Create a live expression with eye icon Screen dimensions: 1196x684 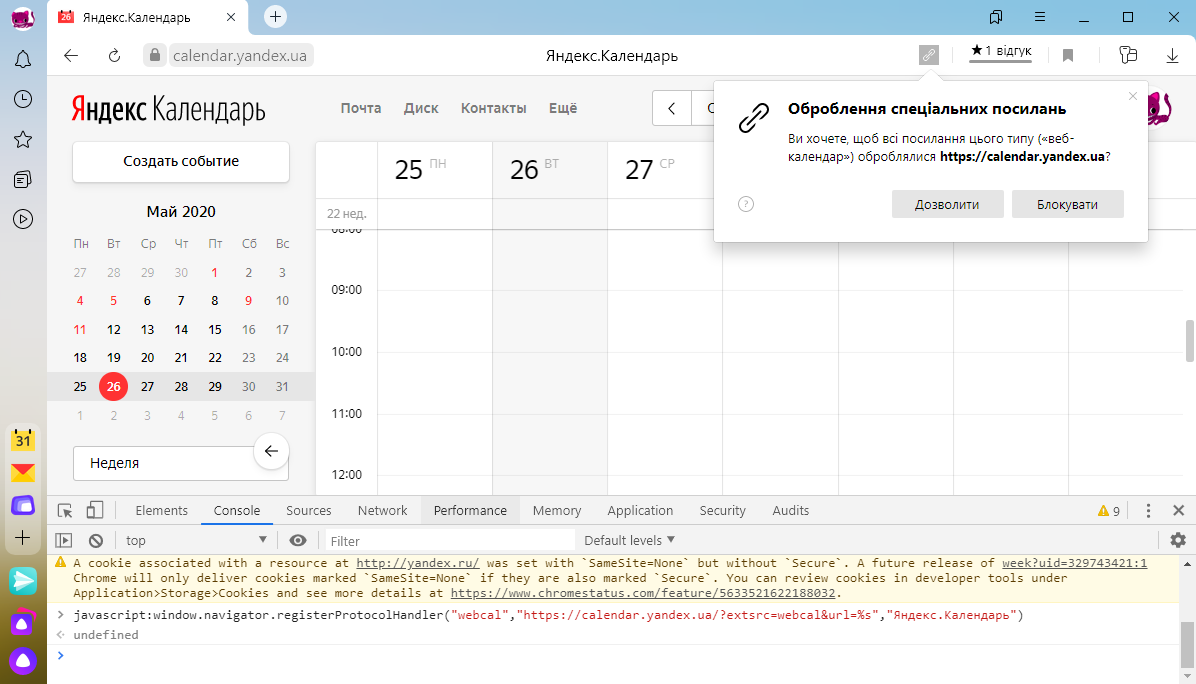point(297,541)
